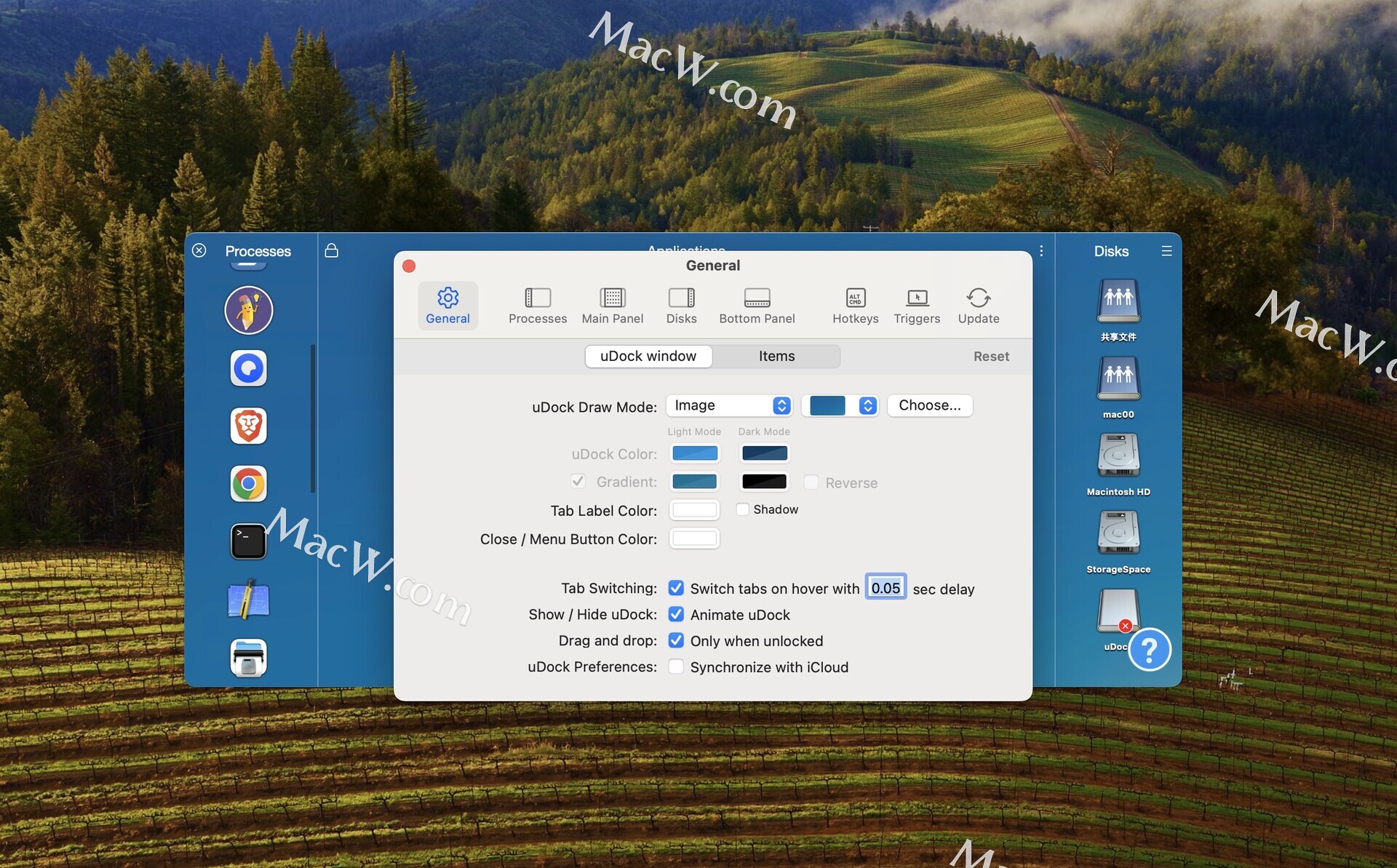This screenshot has width=1397, height=868.
Task: Toggle Only when unlocked checkbox
Action: point(676,640)
